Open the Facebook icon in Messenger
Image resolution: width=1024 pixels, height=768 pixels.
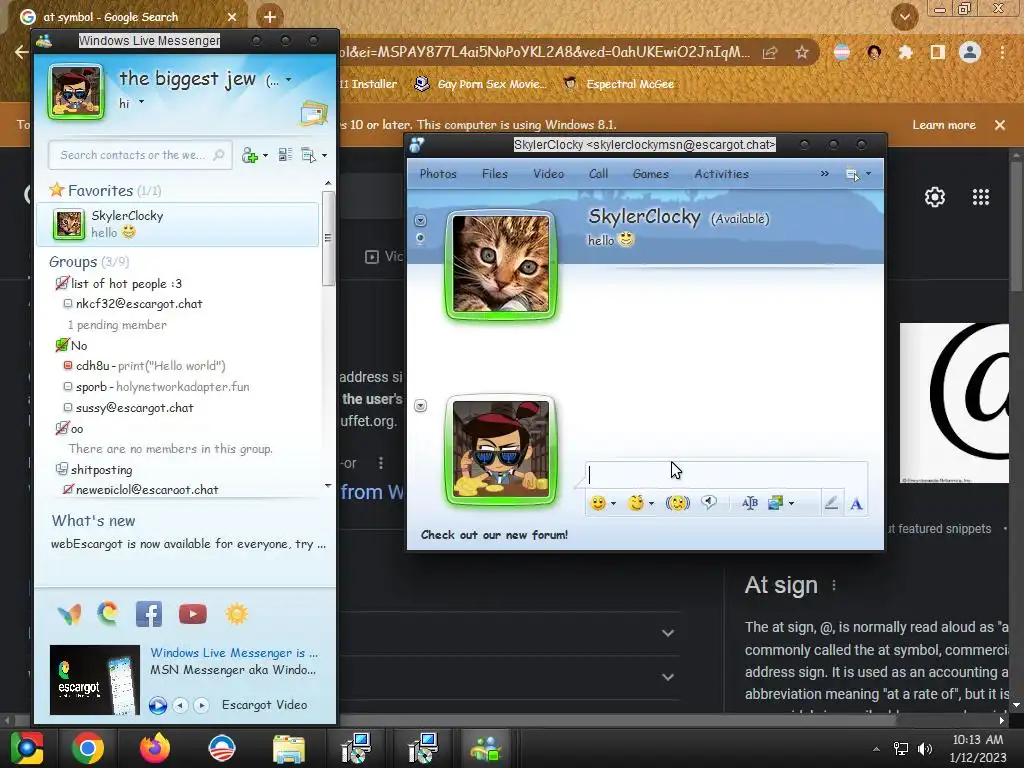tap(149, 615)
